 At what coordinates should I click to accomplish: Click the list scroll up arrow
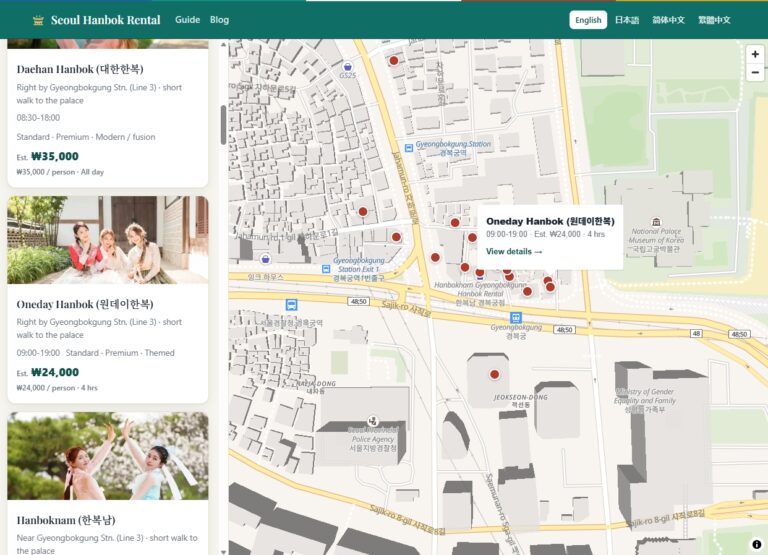[x=223, y=45]
